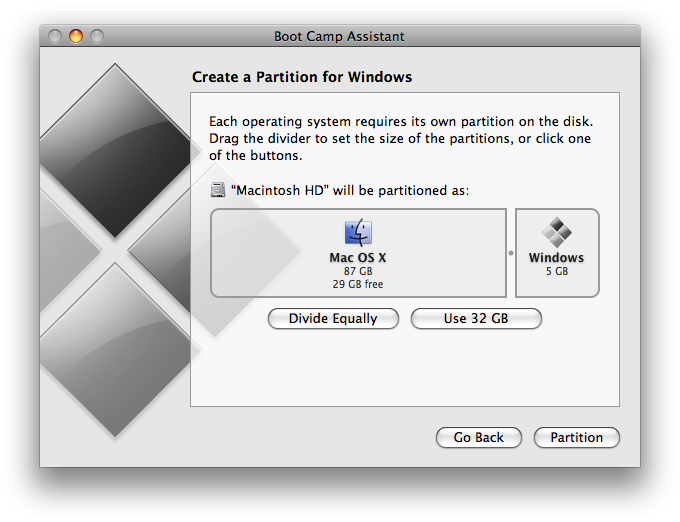Select the Windows partition name label

click(557, 258)
